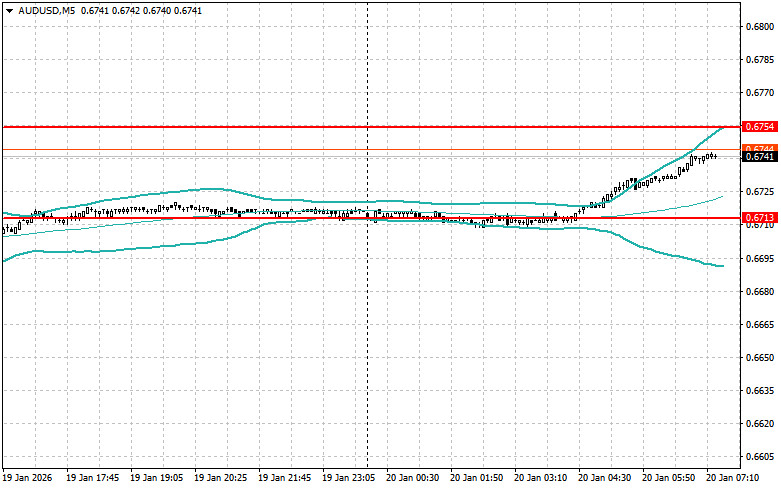Select the red 0.6754 price label

pos(759,126)
